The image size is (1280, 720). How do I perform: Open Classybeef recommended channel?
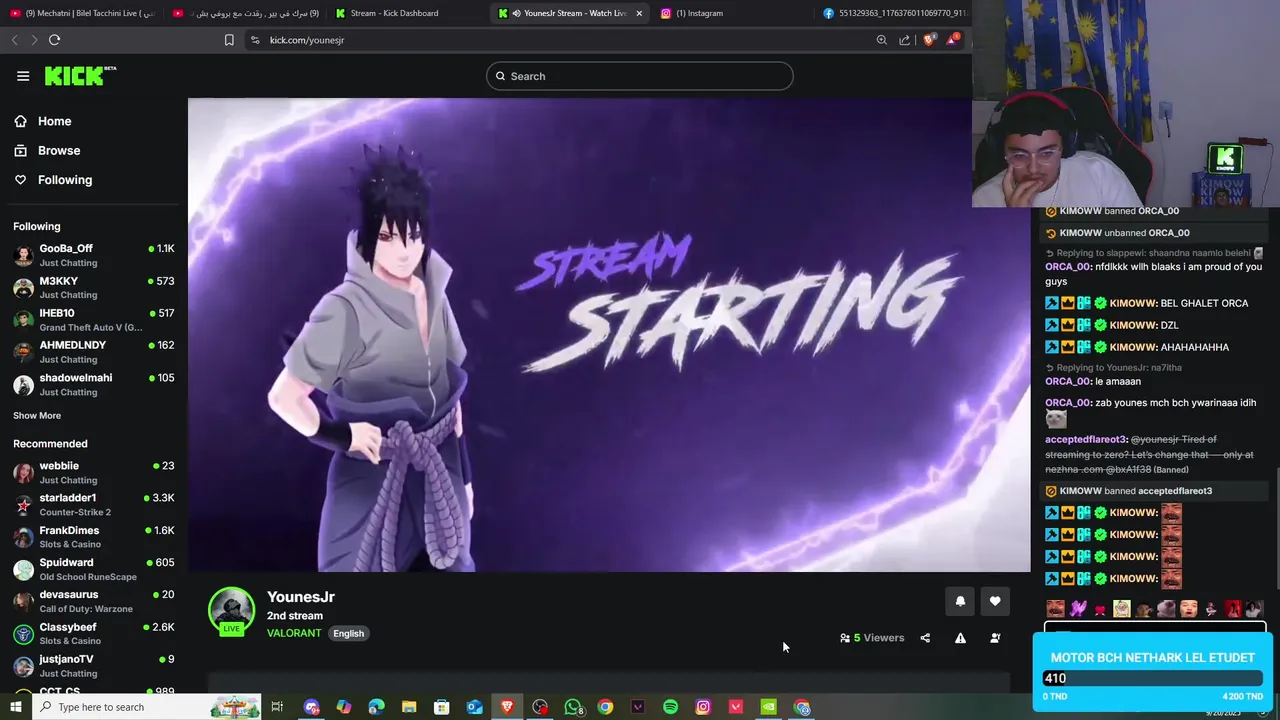94,634
